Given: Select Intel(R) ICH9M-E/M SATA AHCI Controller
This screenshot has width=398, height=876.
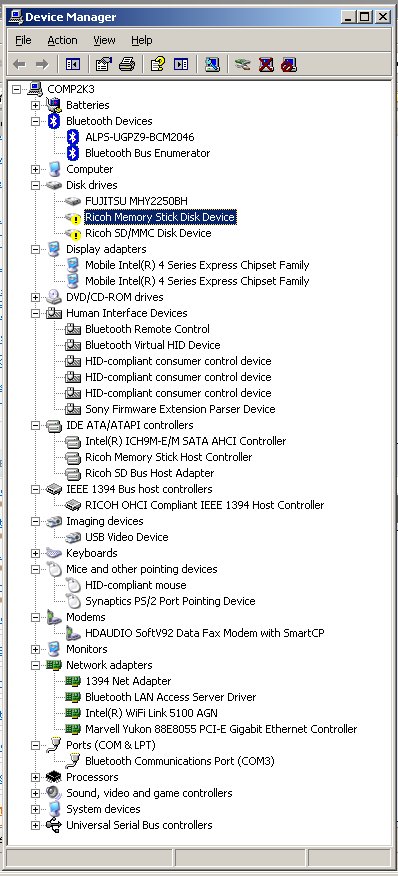Looking at the screenshot, I should pos(185,441).
